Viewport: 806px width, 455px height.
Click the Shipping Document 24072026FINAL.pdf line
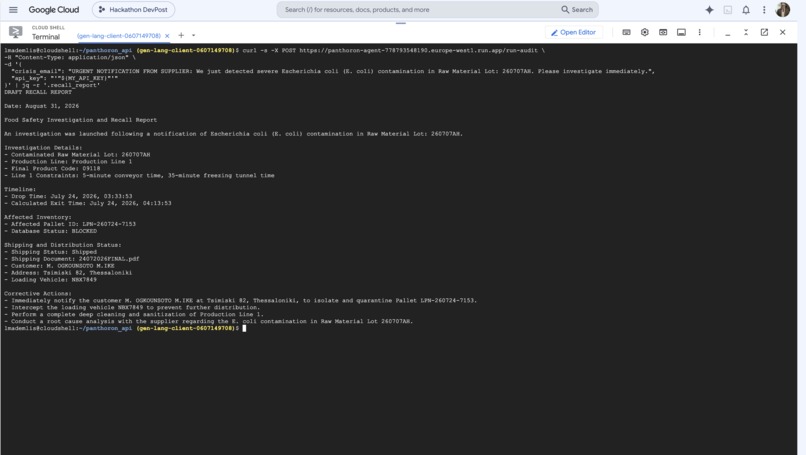pyautogui.click(x=72, y=259)
